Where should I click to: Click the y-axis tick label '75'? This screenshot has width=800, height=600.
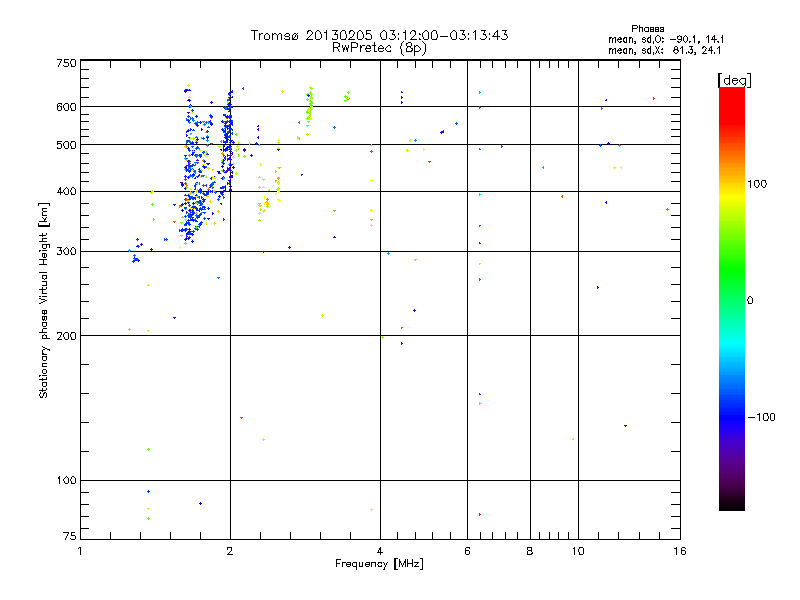[x=70, y=536]
